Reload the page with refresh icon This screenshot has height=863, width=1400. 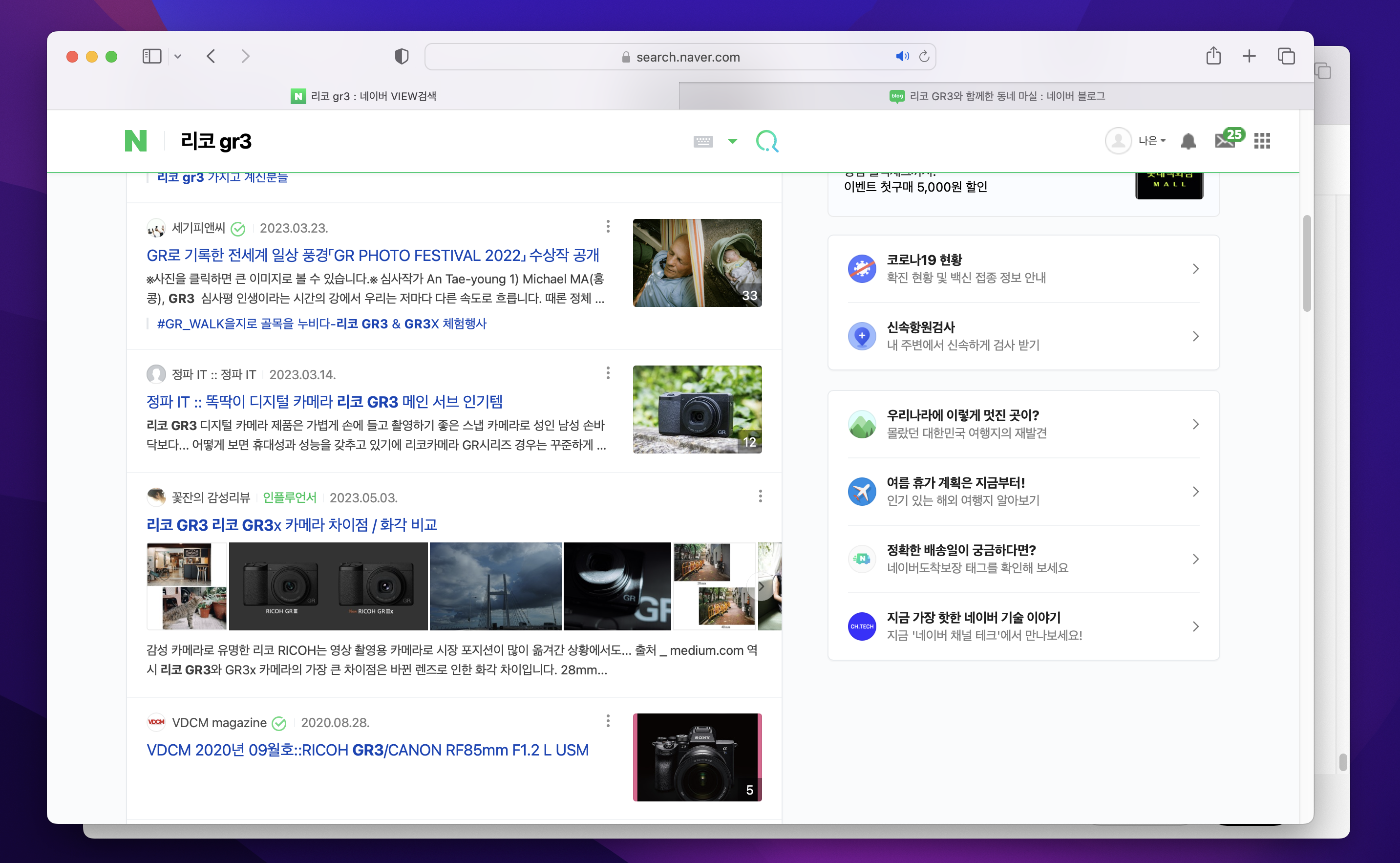coord(924,56)
